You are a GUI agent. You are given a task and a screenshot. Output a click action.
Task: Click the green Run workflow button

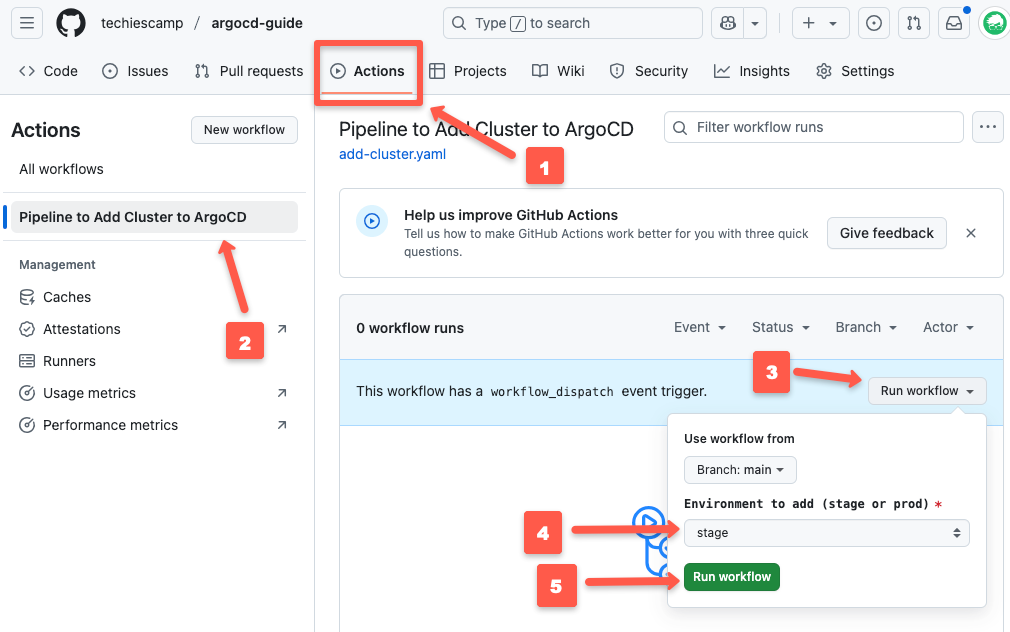(731, 577)
